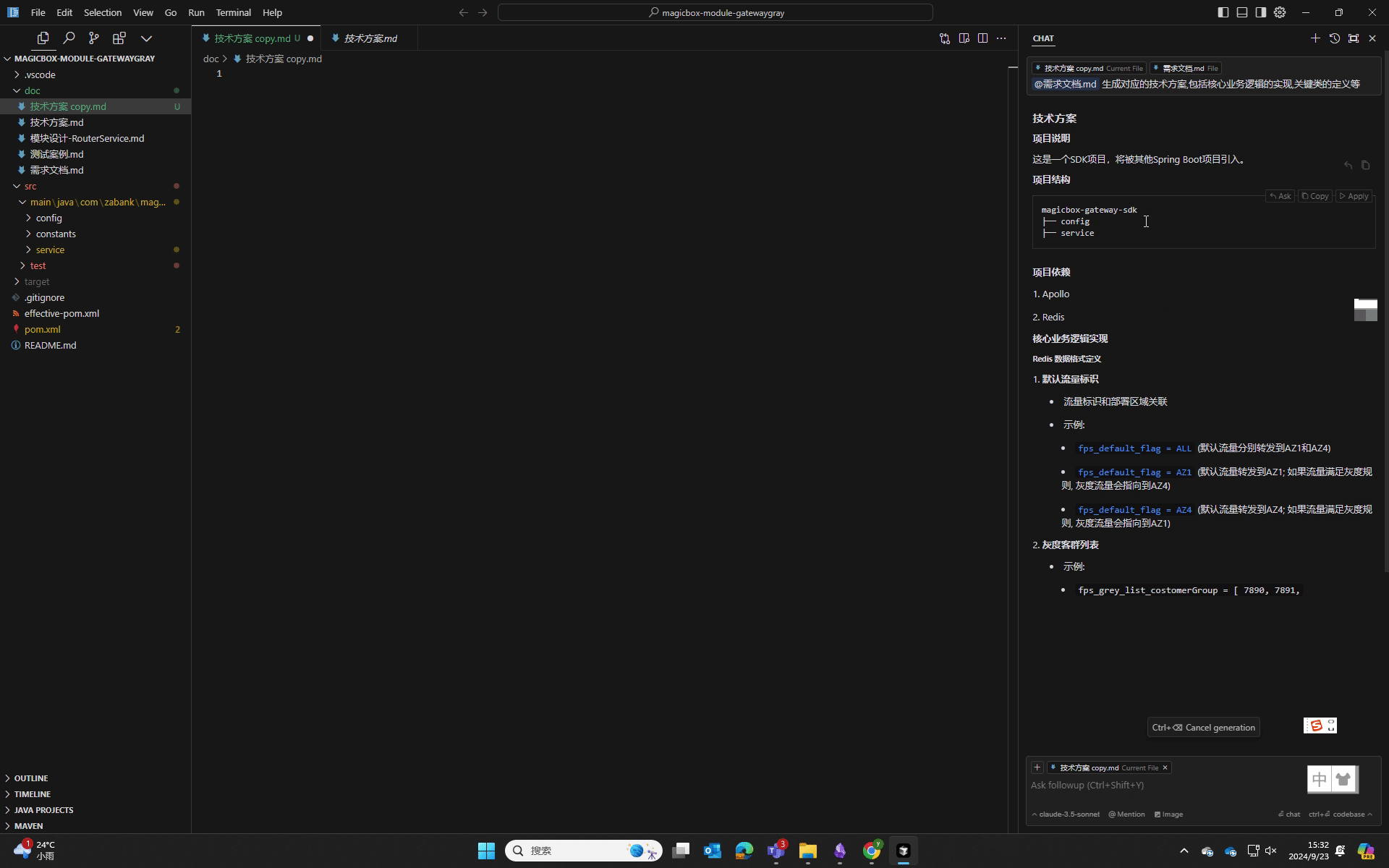Open effective-pom.xml in the explorer
The image size is (1389, 868).
[x=95, y=313]
